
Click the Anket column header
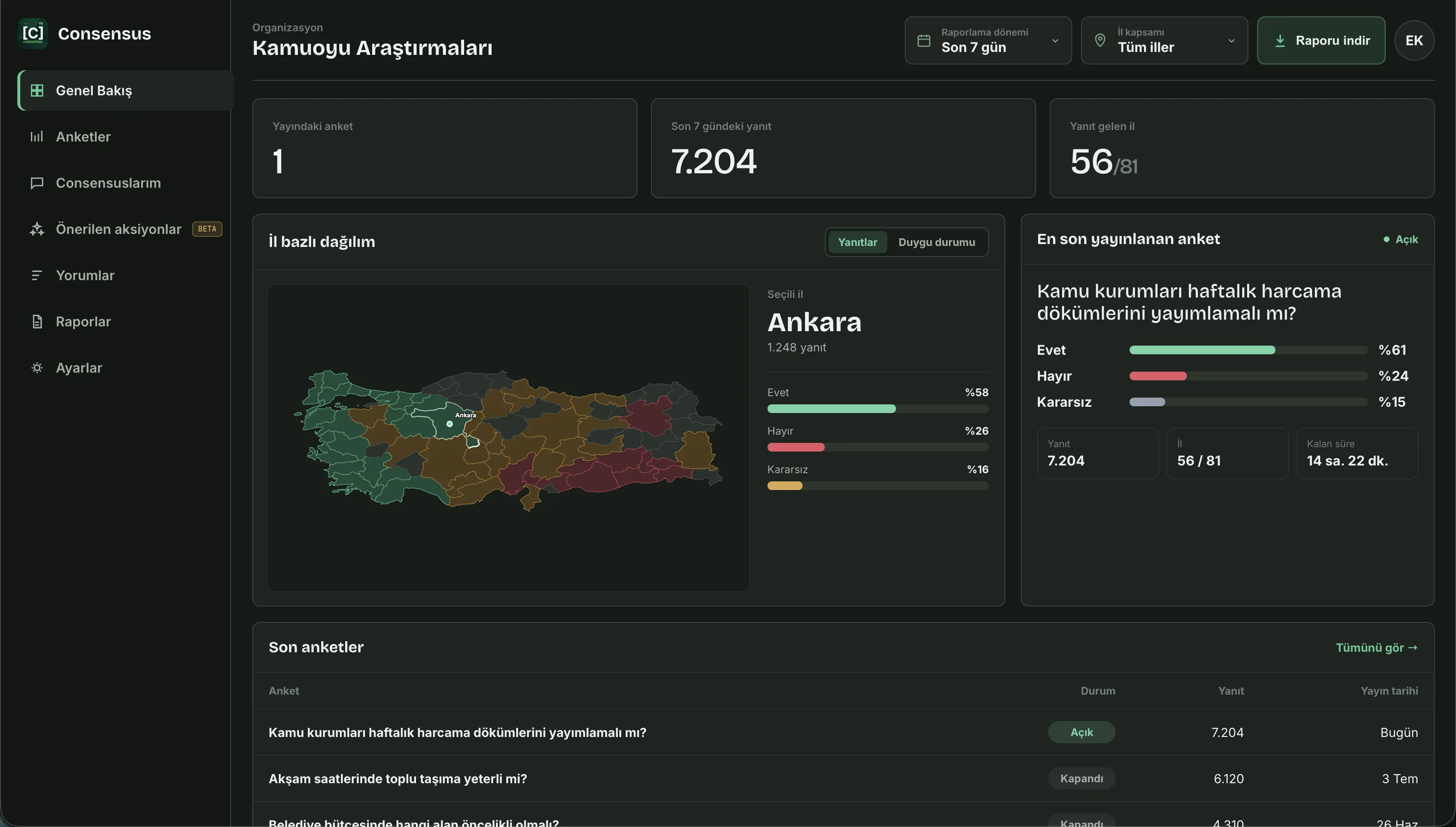pos(284,691)
